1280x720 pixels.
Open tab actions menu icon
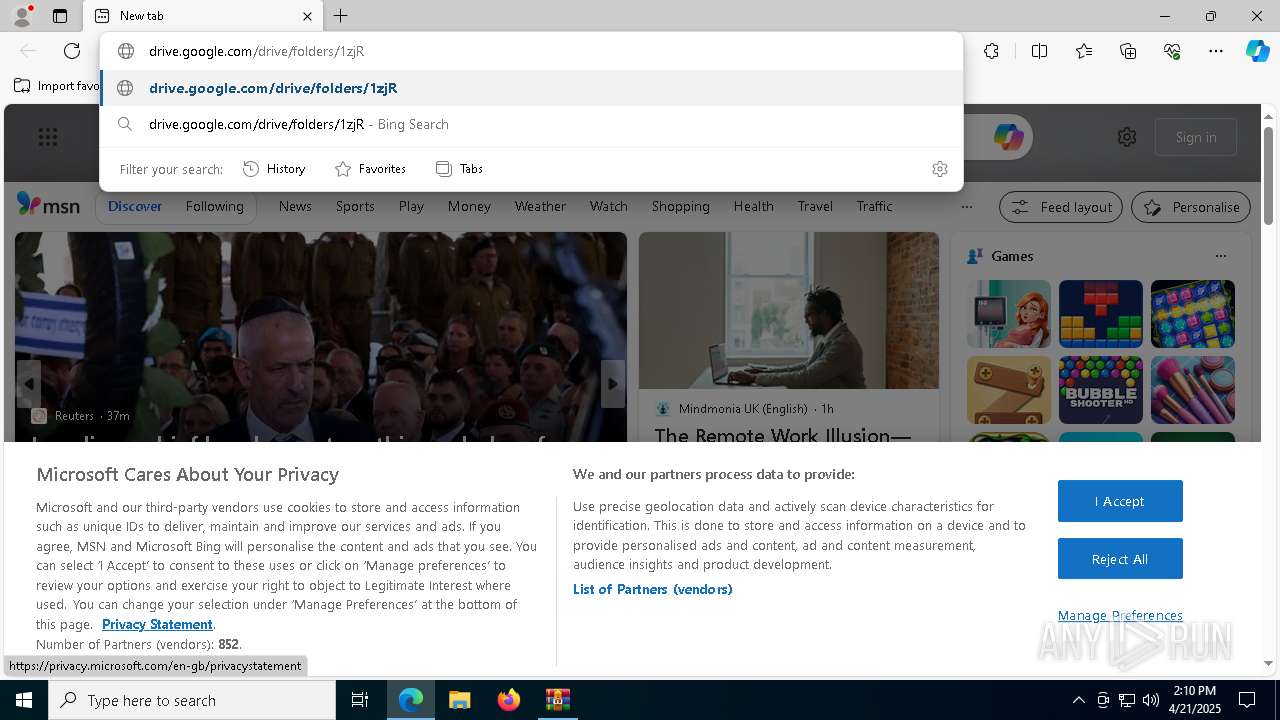coord(60,16)
